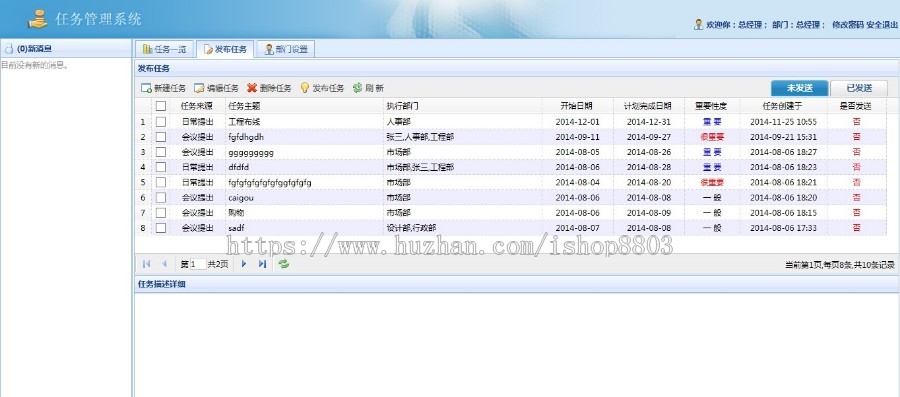Click the New Task (新建任务) toolbar icon
900x397 pixels.
146,88
